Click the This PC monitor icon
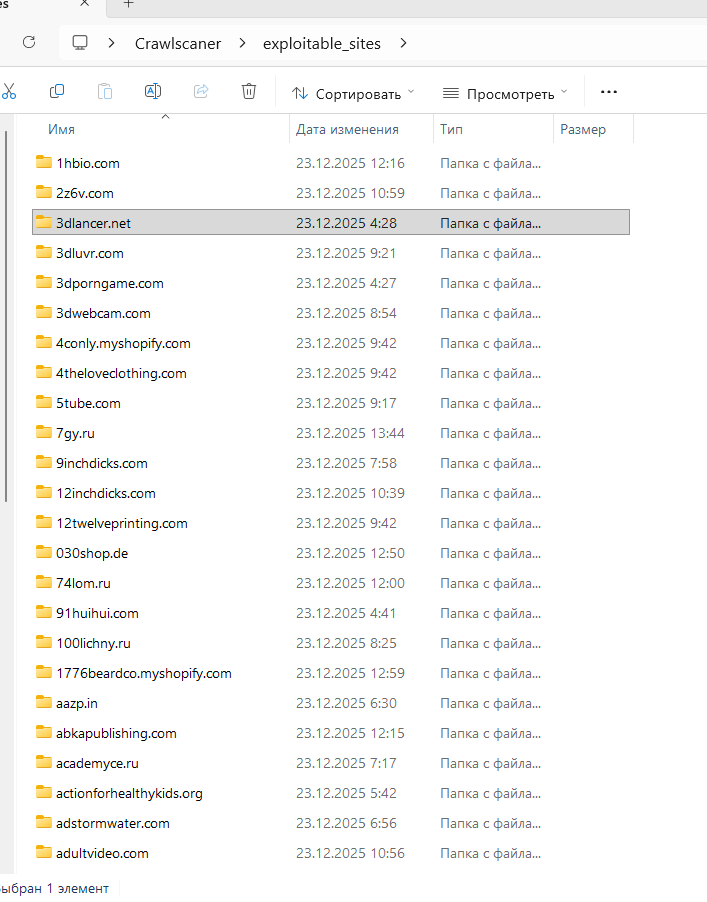 coord(80,43)
